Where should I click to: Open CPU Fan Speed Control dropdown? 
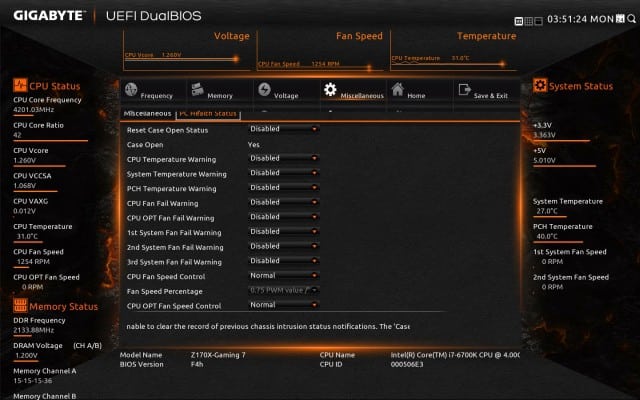(284, 276)
